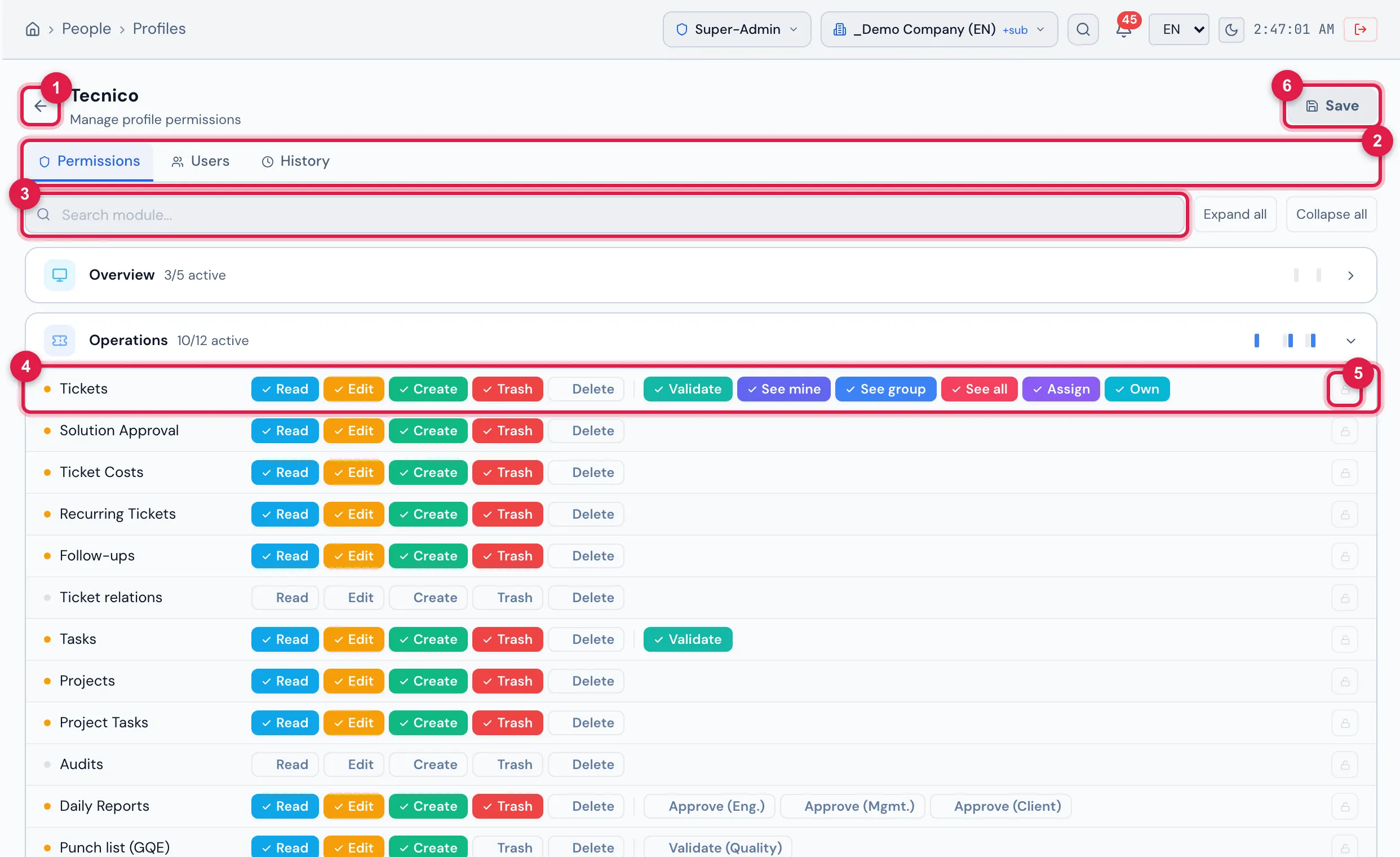Click the Save button
The image size is (1400, 857).
pos(1332,105)
